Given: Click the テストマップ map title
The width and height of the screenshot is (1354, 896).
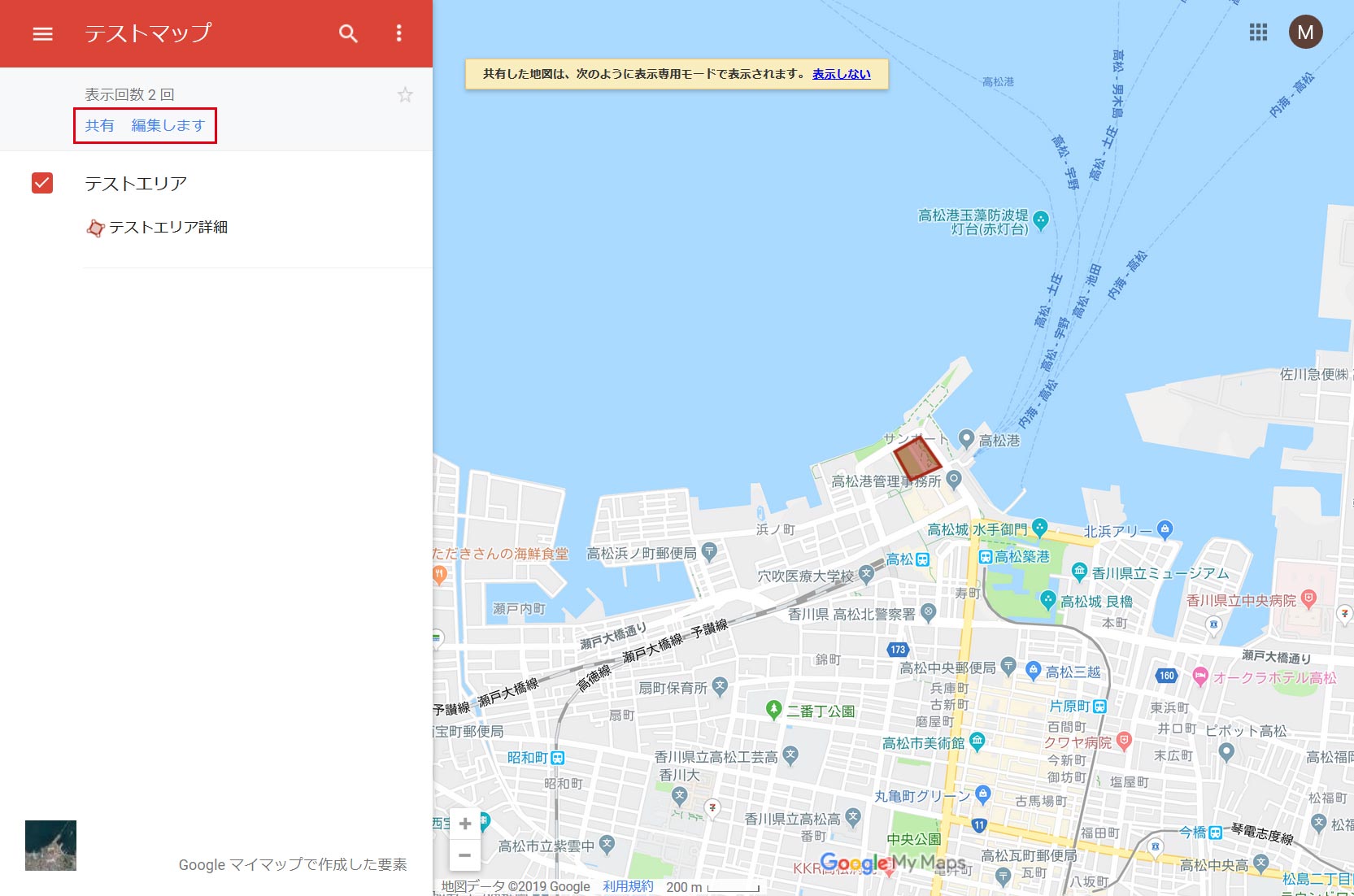Looking at the screenshot, I should [x=148, y=33].
